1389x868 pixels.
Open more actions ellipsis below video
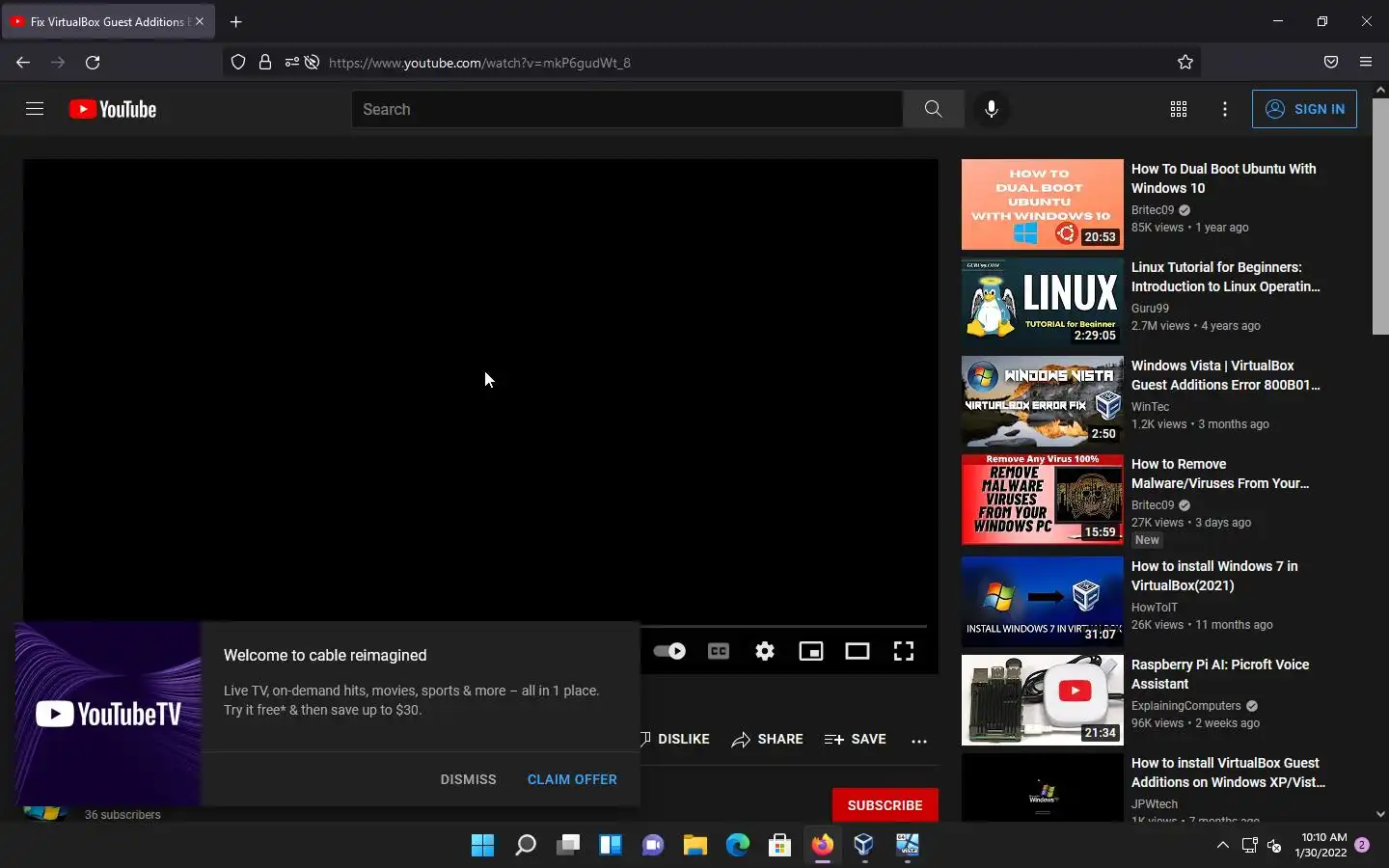point(919,740)
